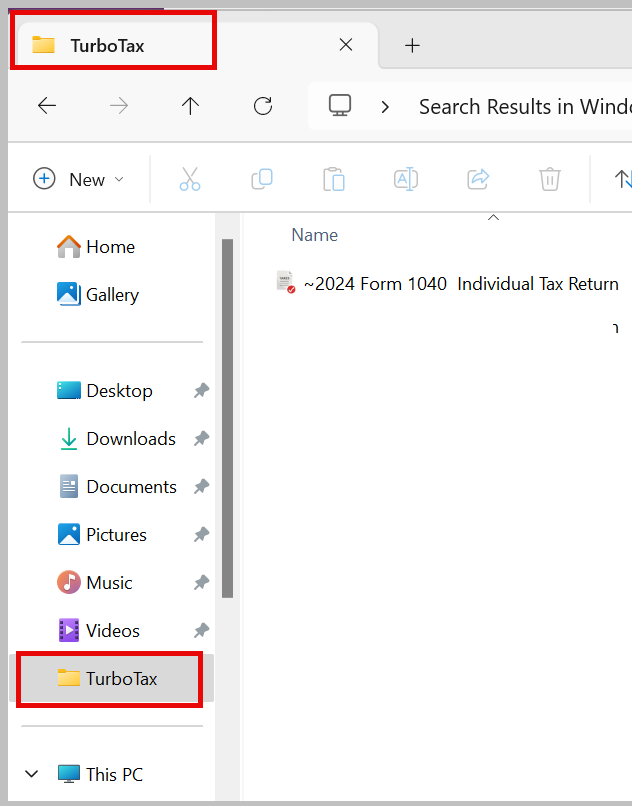Open Downloads in the navigation pane
Screen dimensions: 632x806
[130, 439]
